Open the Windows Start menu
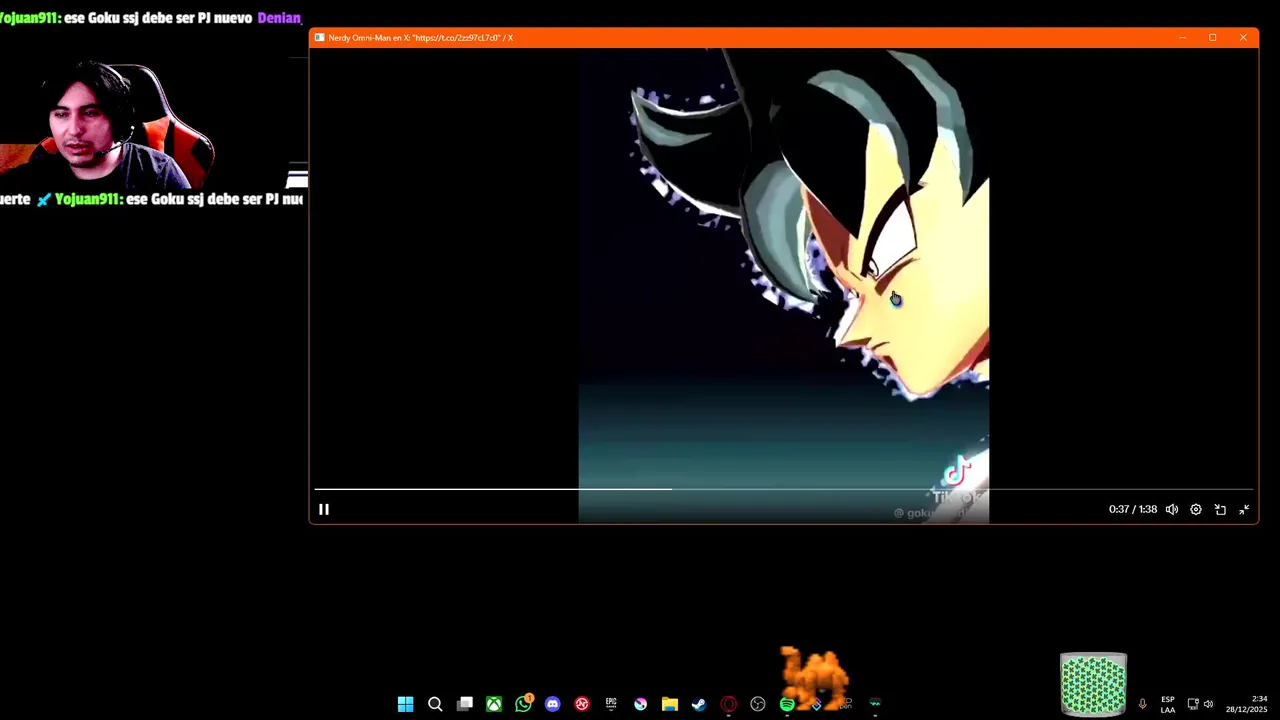 [405, 704]
